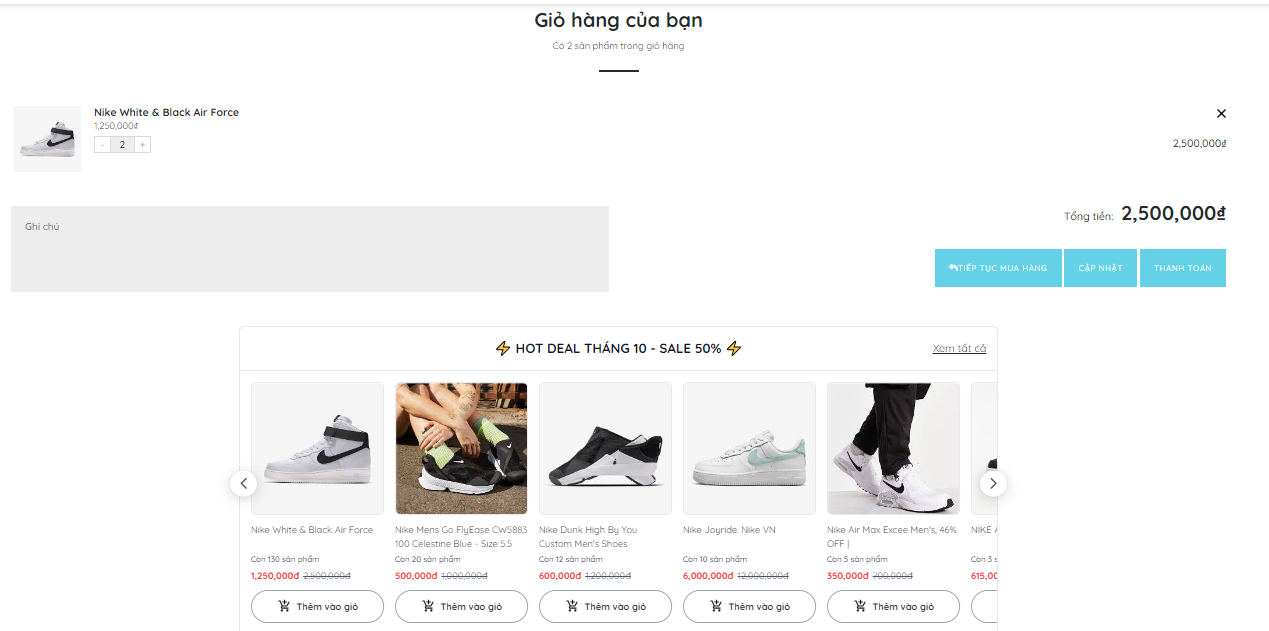Click the Cập nhật cart button
Image resolution: width=1269 pixels, height=631 pixels.
(1100, 268)
